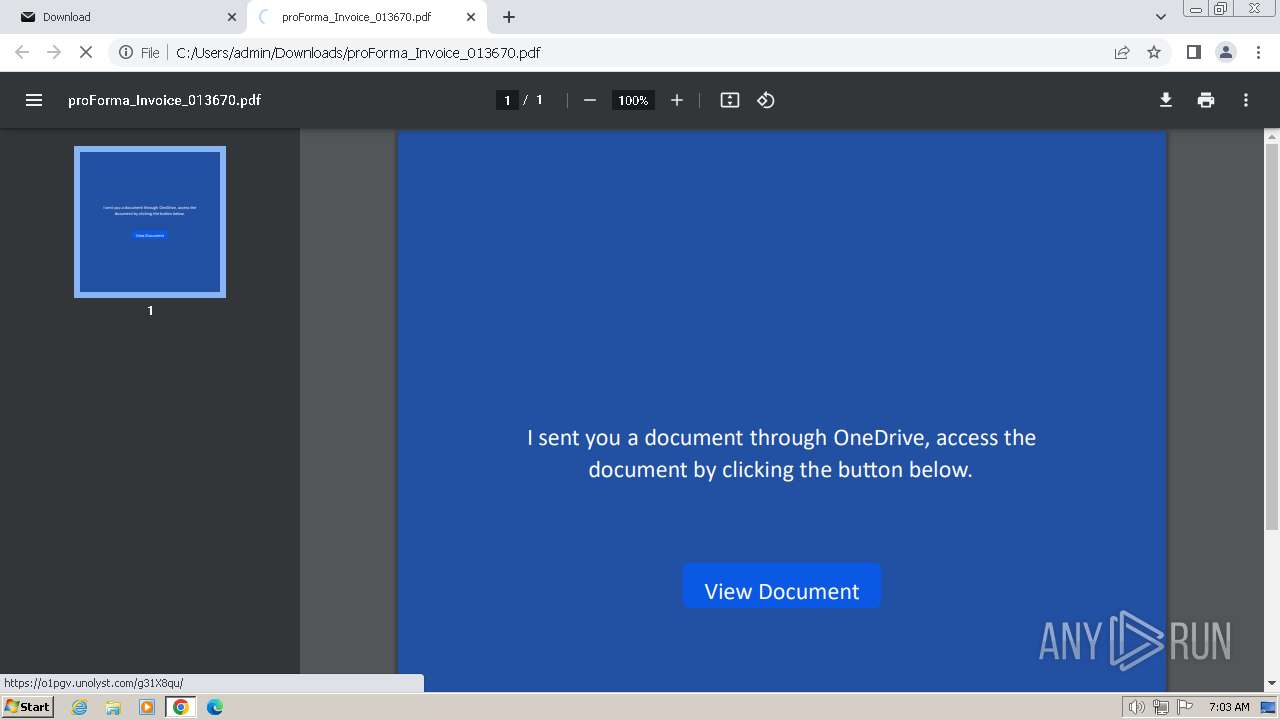Zoom in with the plus icon
This screenshot has height=720, width=1280.
677,100
